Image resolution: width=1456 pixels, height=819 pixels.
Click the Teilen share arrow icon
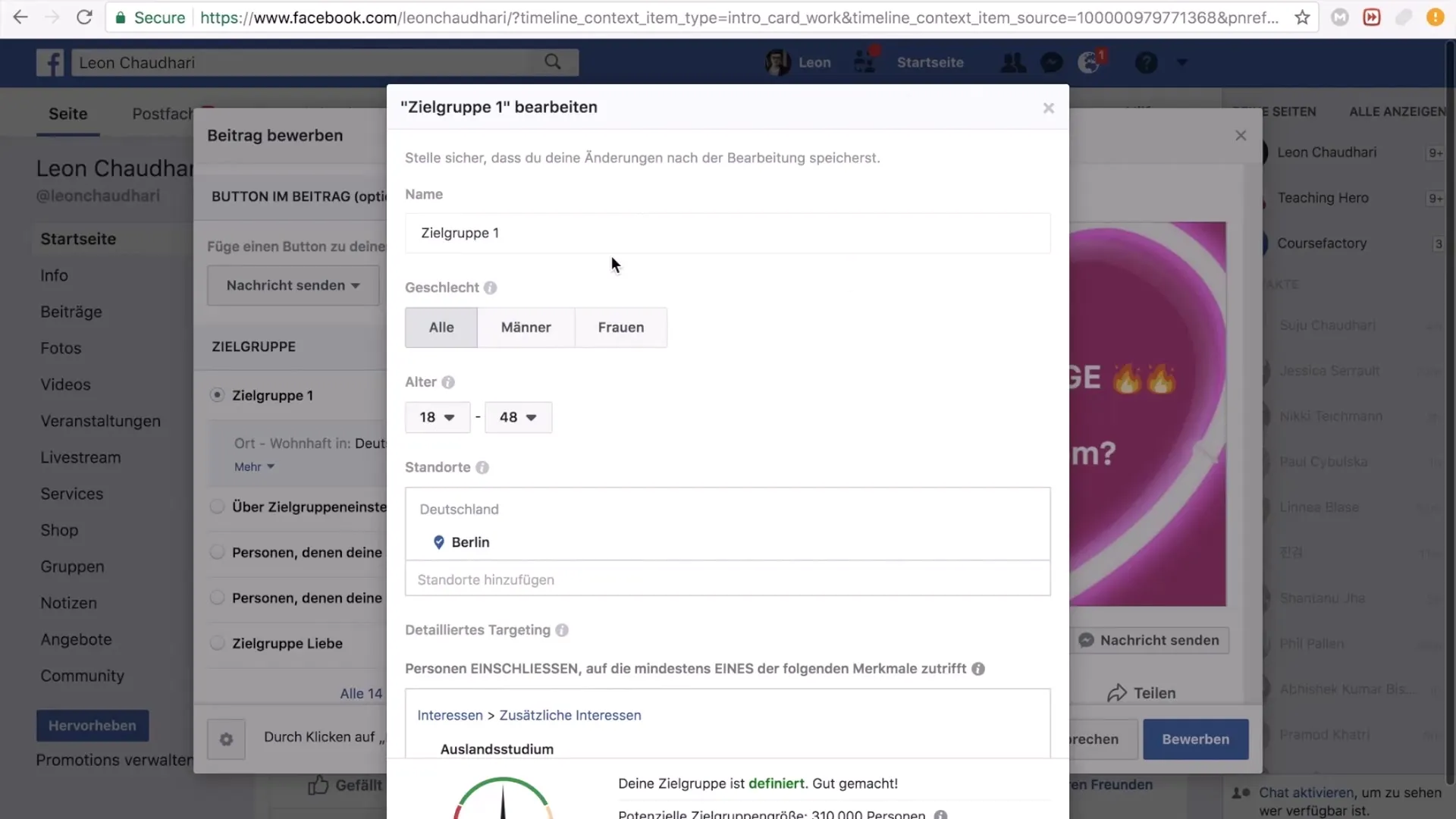coord(1116,693)
